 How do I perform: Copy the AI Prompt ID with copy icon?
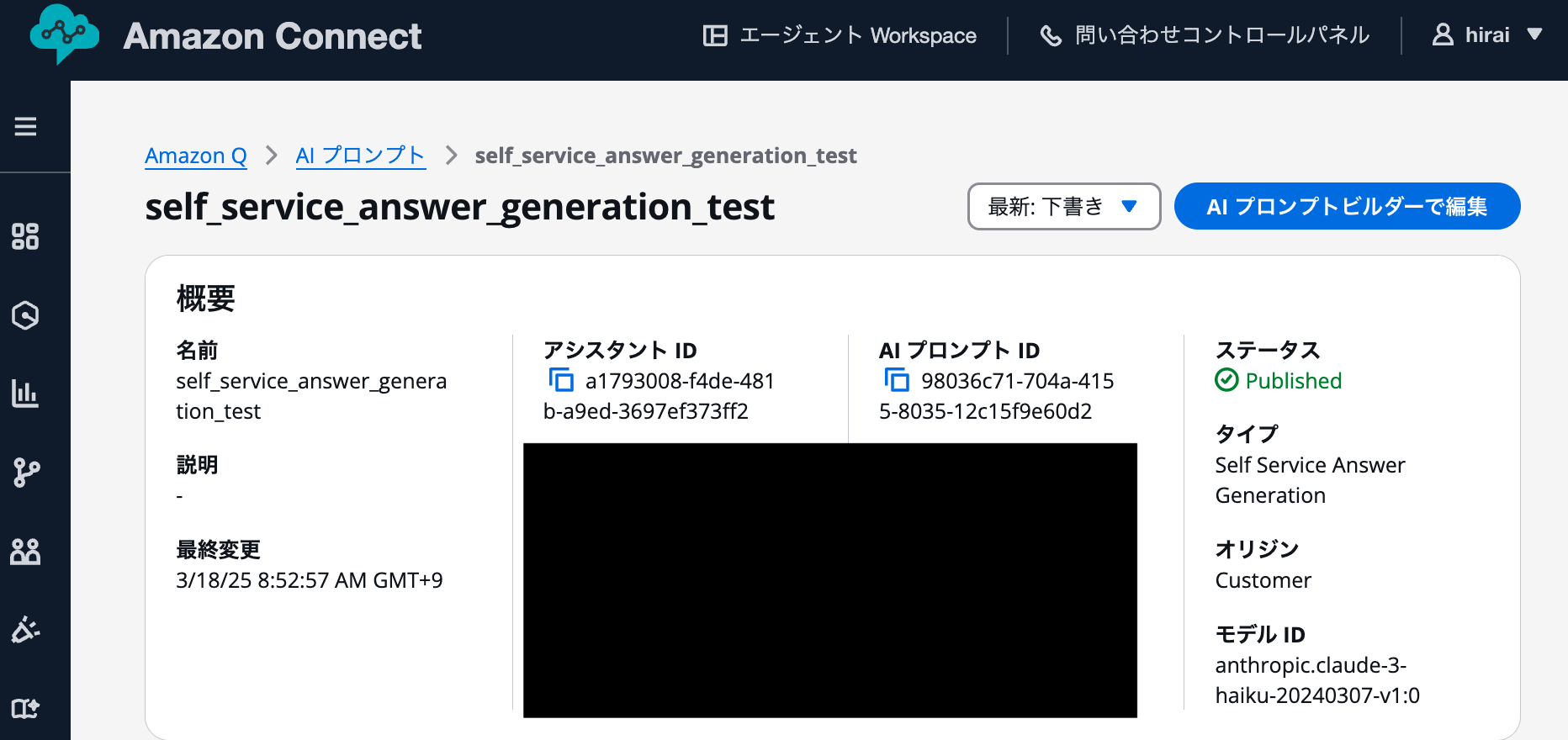pyautogui.click(x=897, y=380)
